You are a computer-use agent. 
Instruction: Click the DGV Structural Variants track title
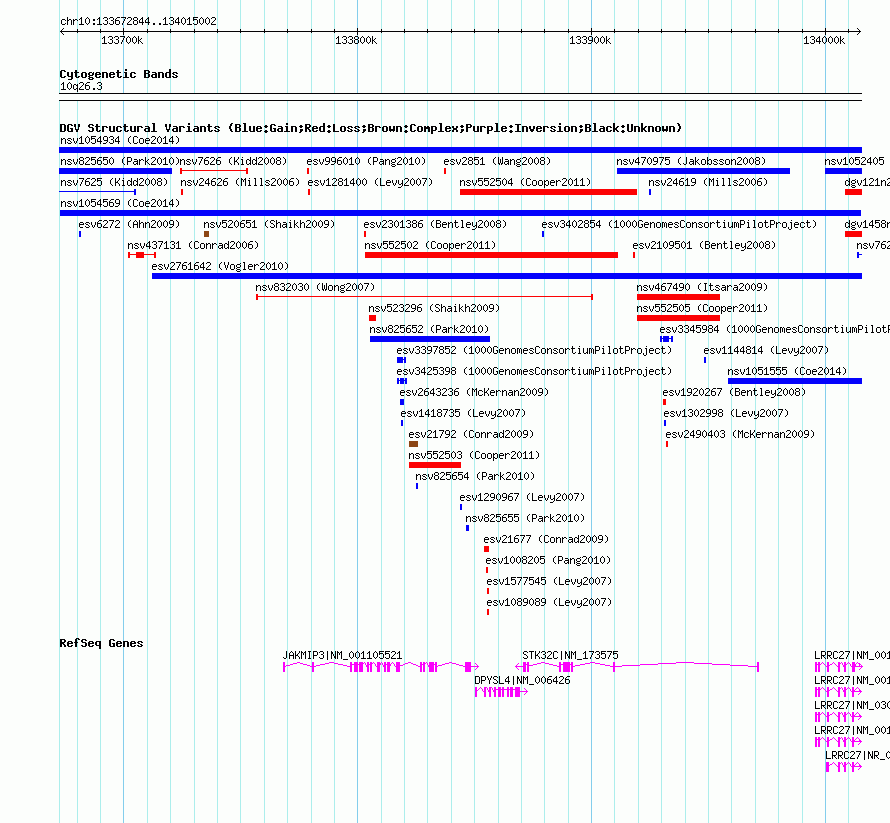[371, 128]
